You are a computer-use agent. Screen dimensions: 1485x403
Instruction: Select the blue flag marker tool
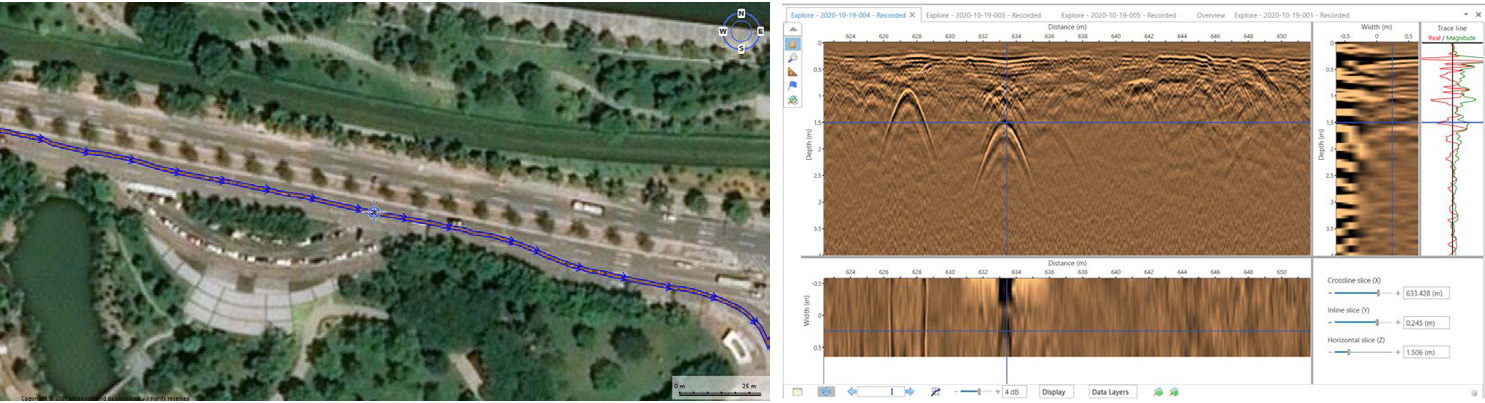(x=794, y=86)
